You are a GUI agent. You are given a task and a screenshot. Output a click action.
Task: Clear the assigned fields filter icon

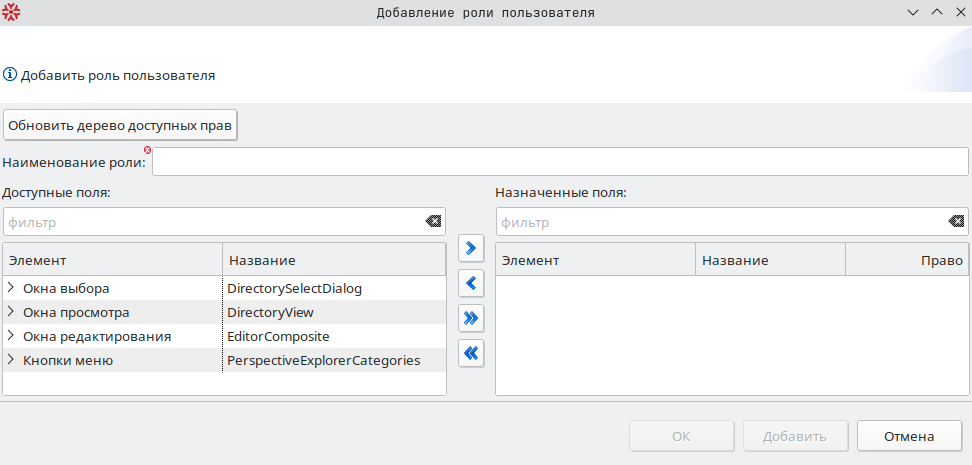[956, 221]
